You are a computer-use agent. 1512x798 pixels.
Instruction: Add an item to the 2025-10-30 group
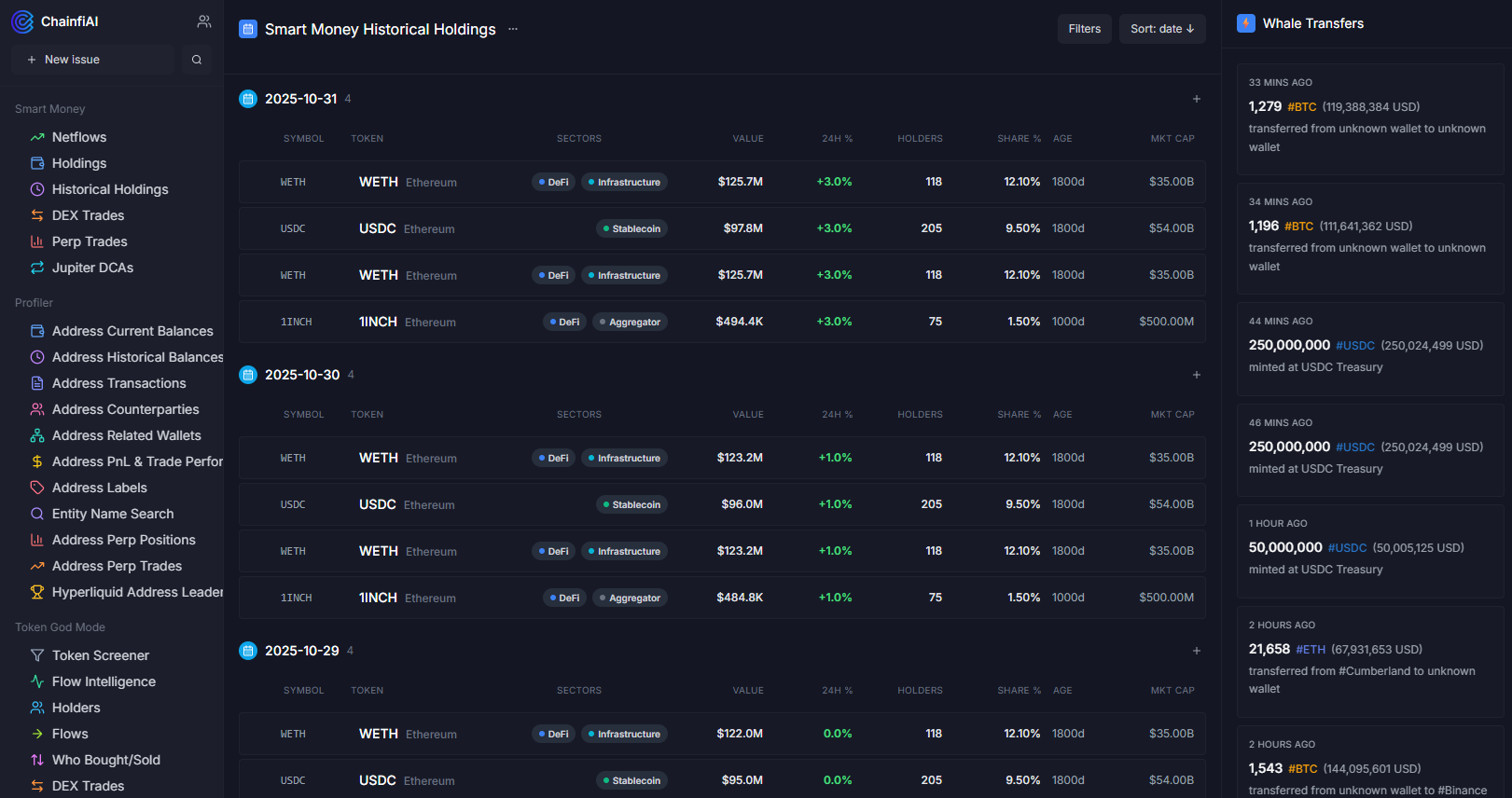(1197, 375)
